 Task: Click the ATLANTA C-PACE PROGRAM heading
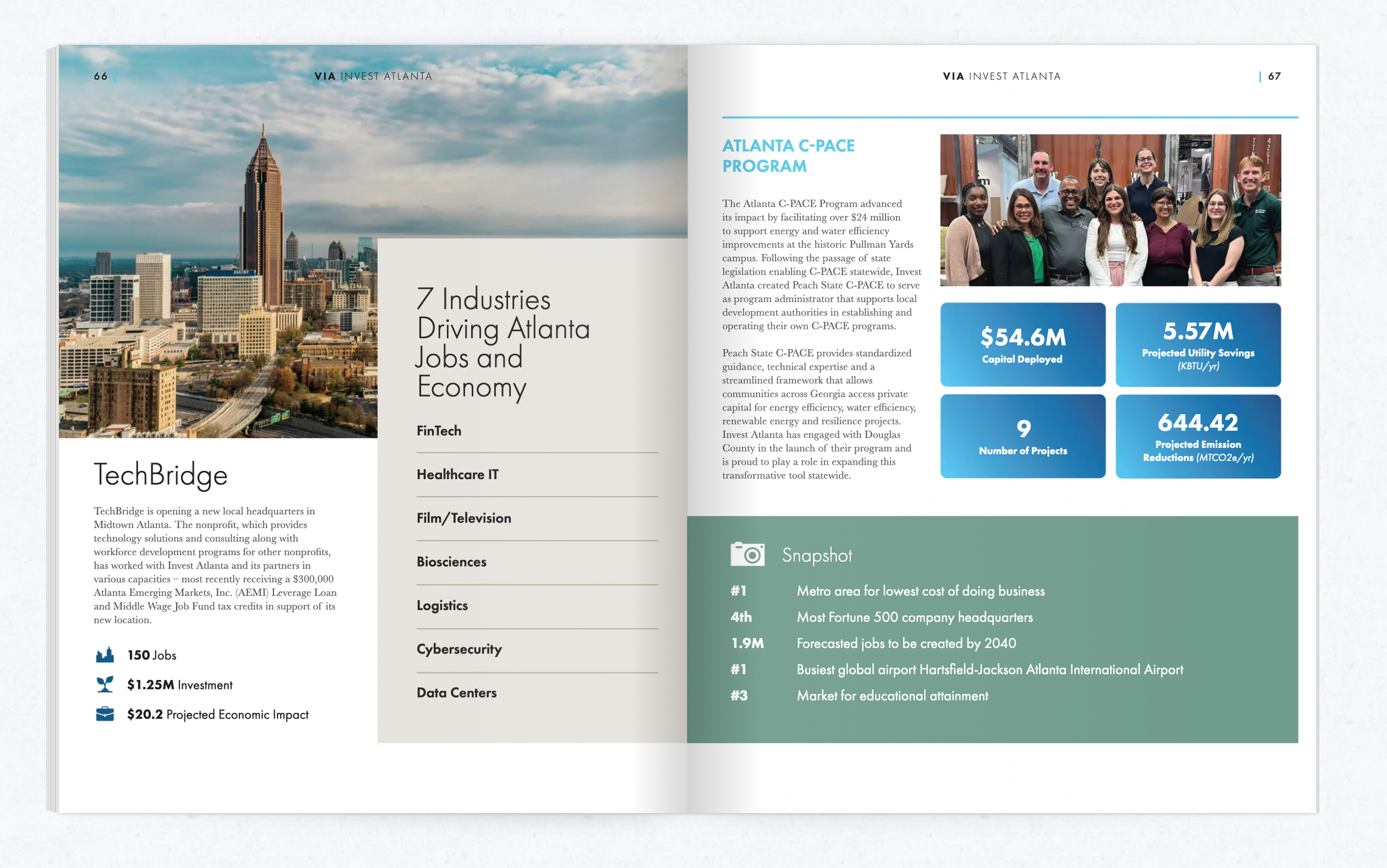click(788, 155)
